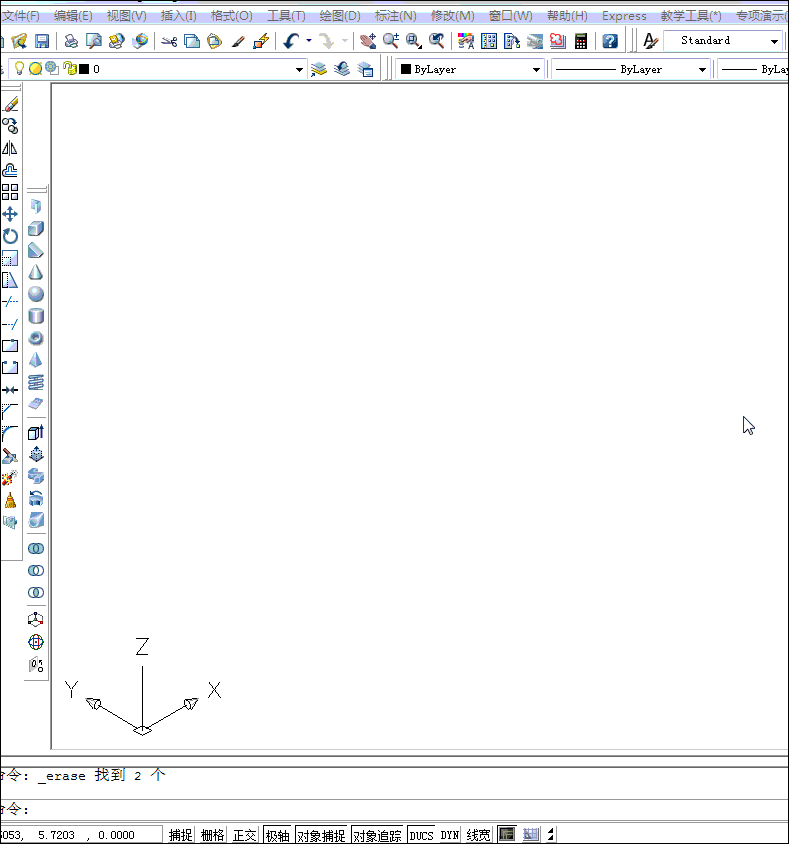Viewport: 789px width, 844px height.
Task: Click the Union boolean tool
Action: click(36, 548)
